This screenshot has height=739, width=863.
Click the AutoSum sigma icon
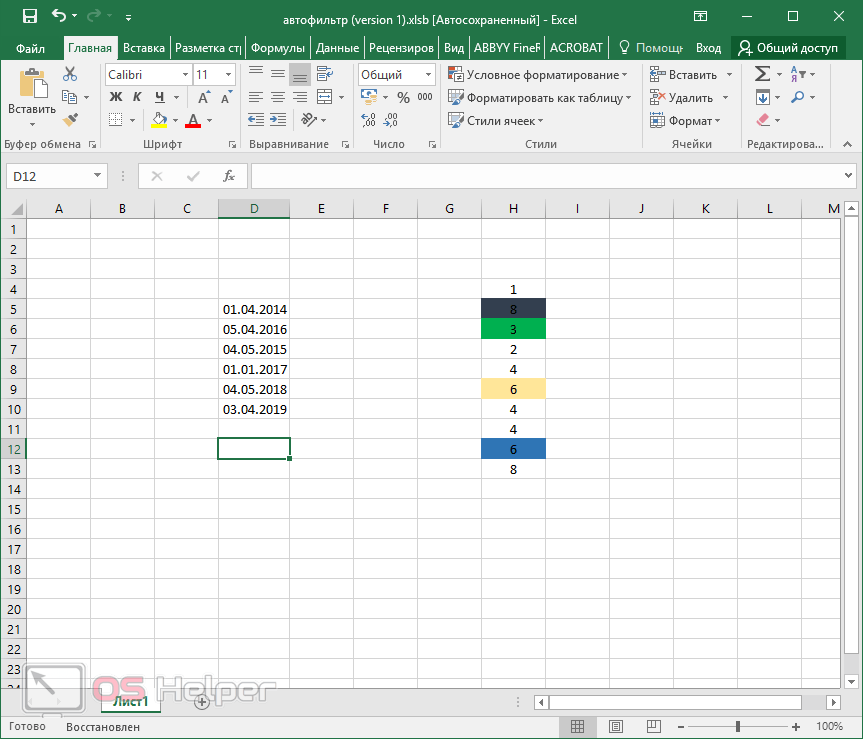[x=762, y=75]
